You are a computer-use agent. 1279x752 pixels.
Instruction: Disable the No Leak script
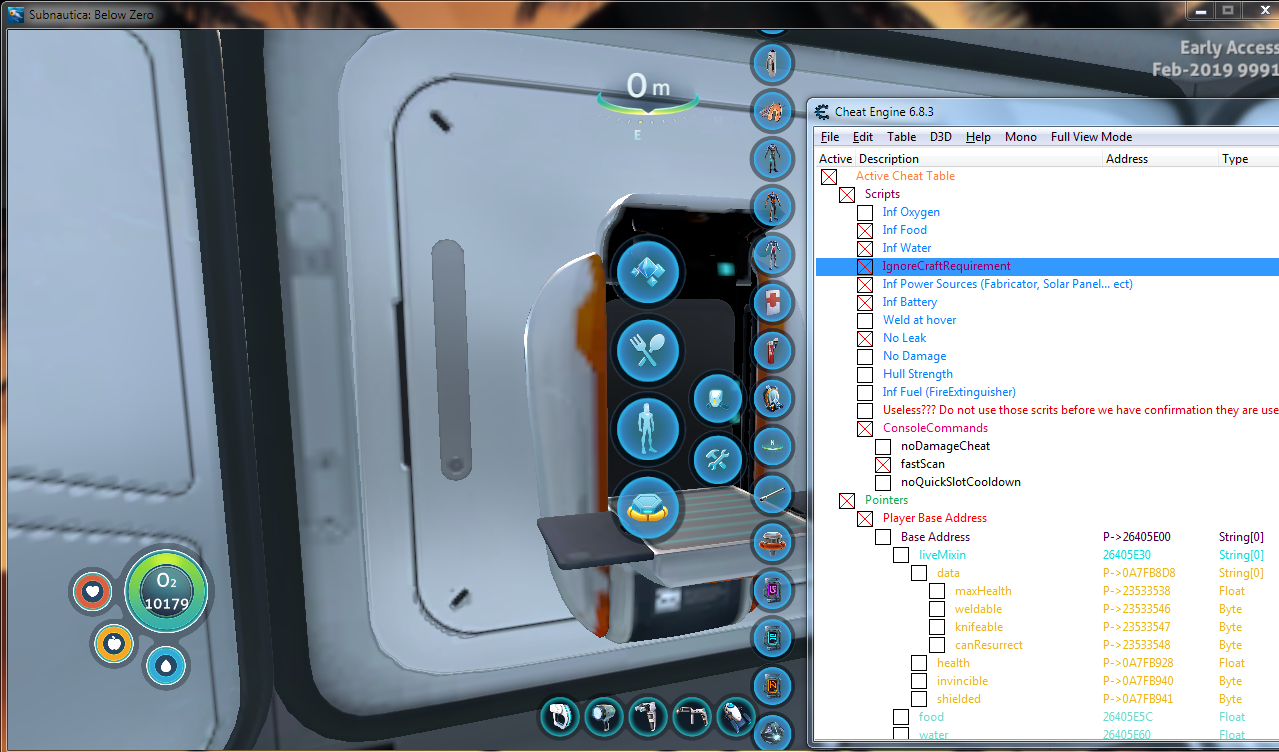[x=865, y=338]
